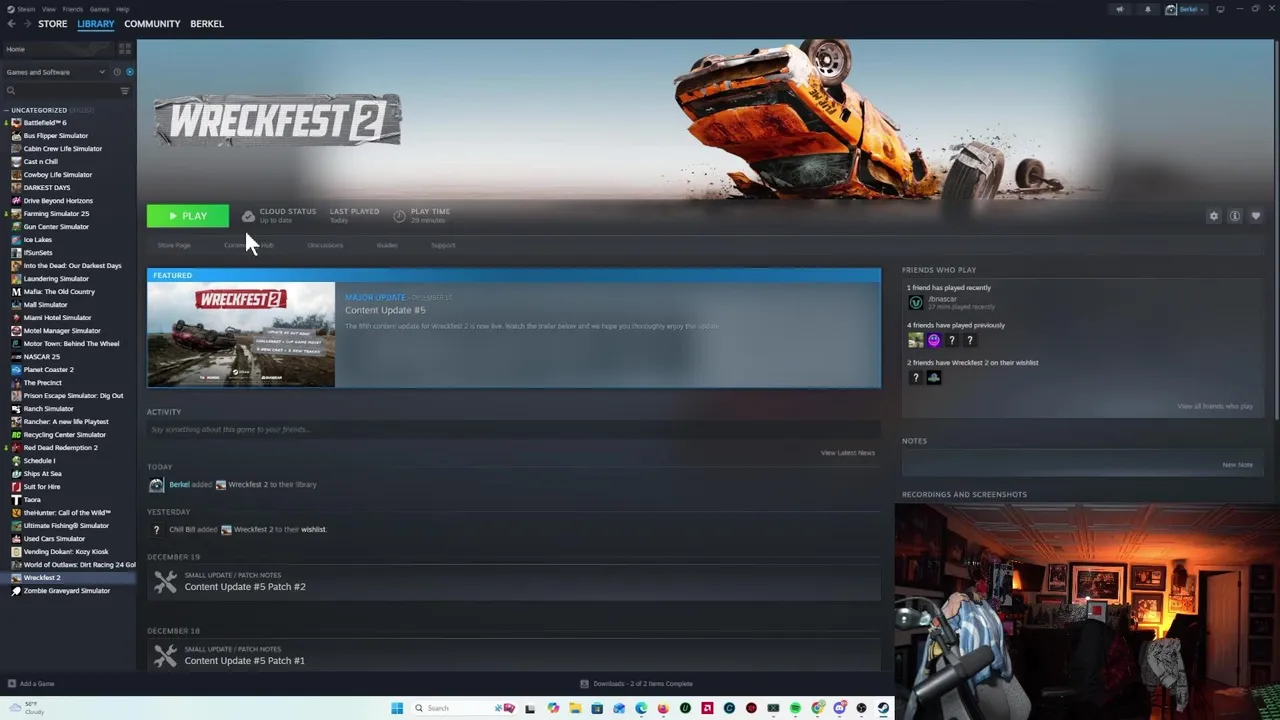The height and width of the screenshot is (720, 1280).
Task: Switch to the Library tab
Action: [x=96, y=23]
